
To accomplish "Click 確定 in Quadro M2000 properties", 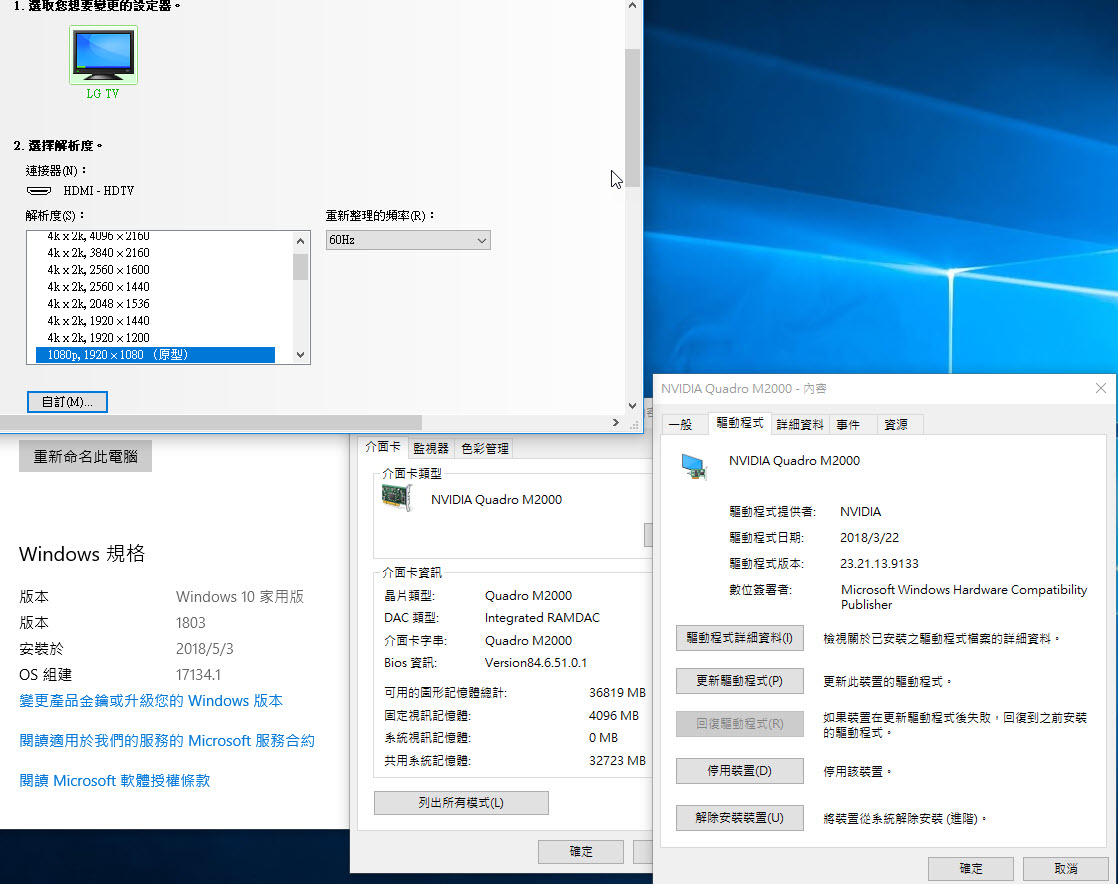I will 970,868.
